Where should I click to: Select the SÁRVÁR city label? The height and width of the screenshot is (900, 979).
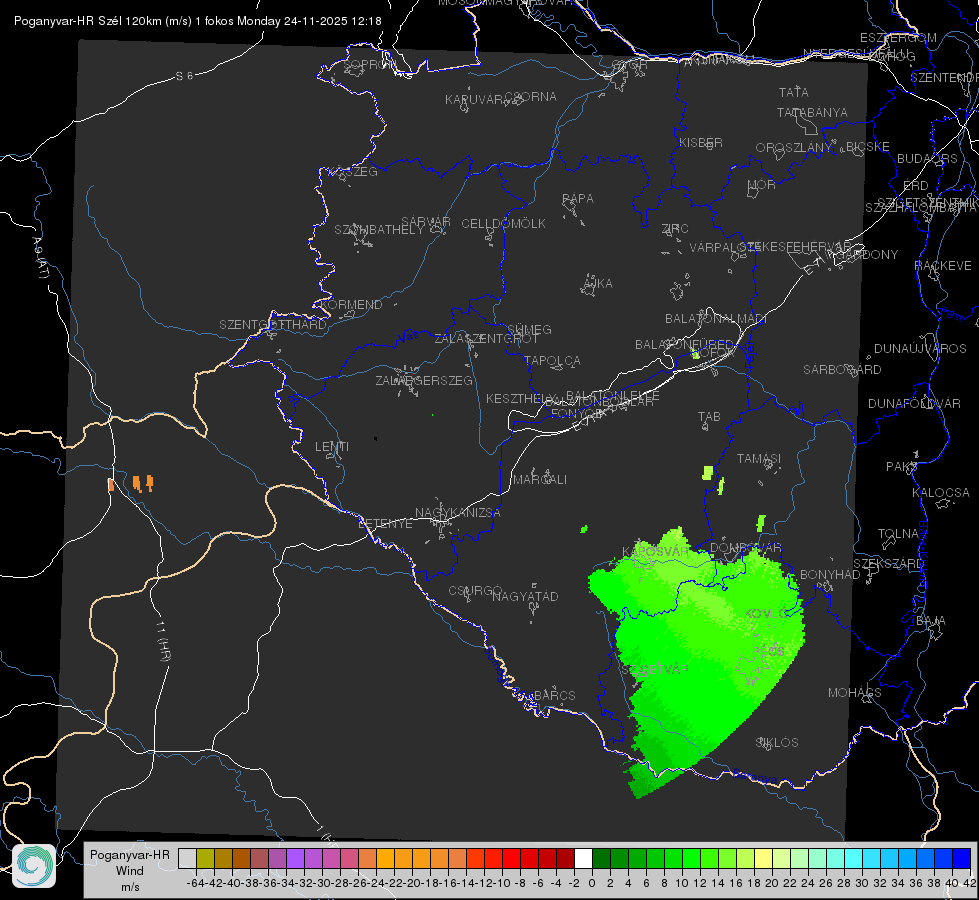point(426,221)
